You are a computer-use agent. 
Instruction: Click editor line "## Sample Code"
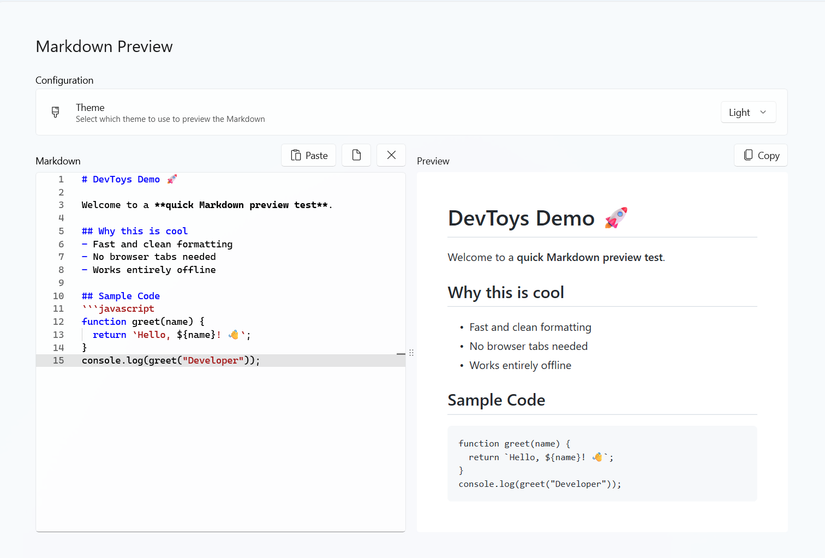(x=120, y=296)
